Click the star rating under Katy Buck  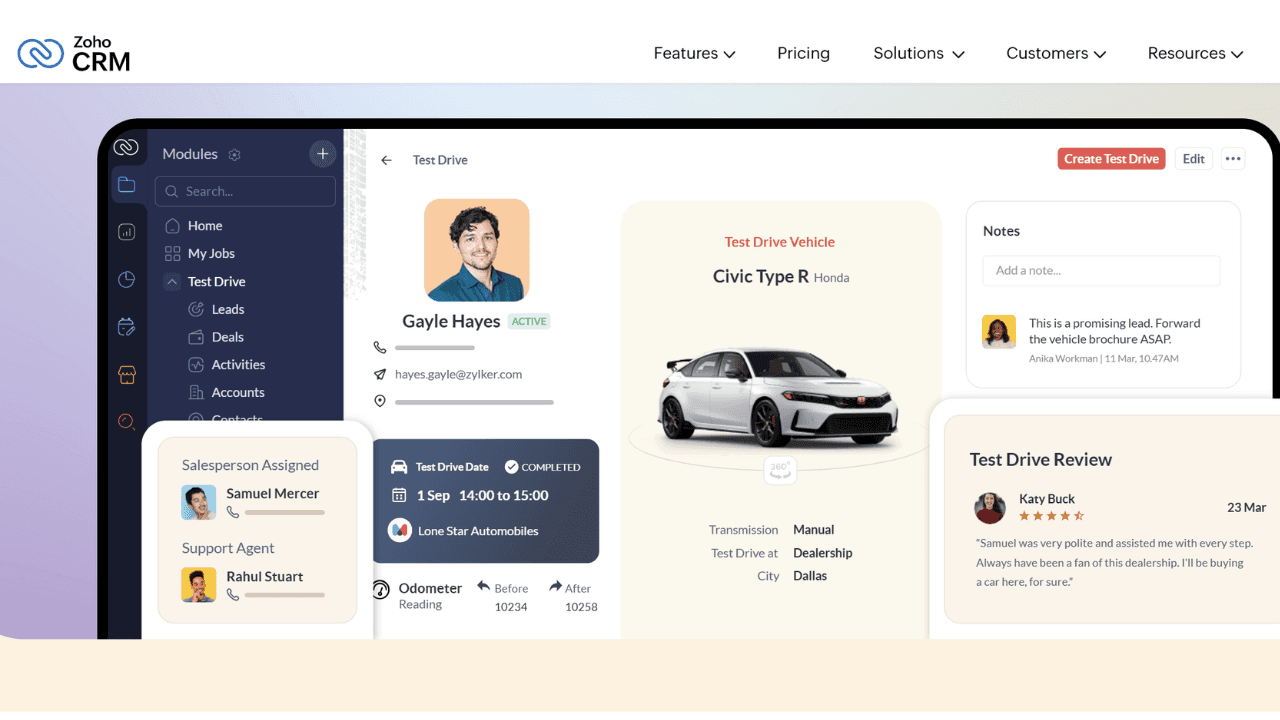[x=1051, y=516]
